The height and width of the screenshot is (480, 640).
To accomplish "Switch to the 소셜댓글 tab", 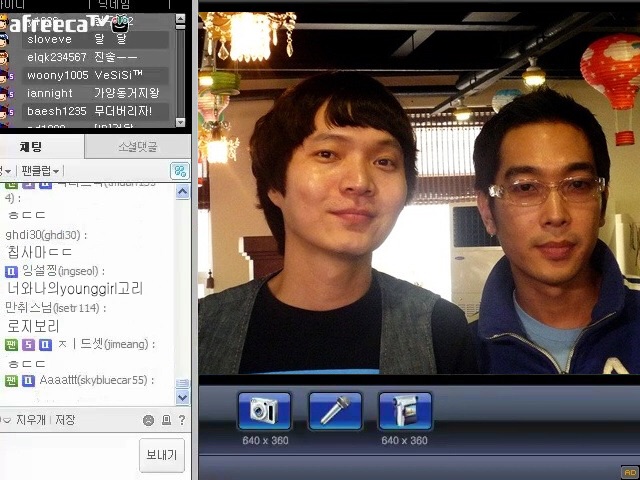I will pyautogui.click(x=137, y=147).
